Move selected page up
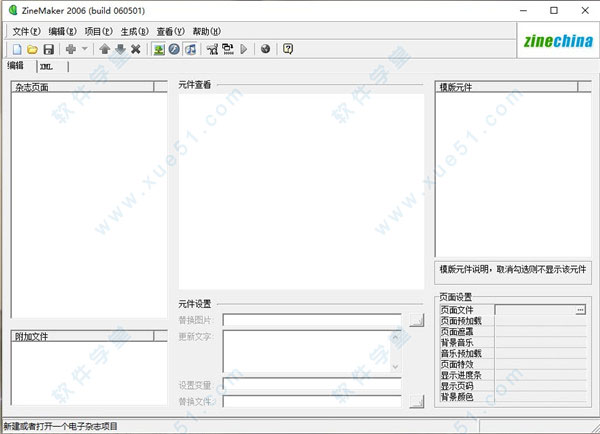 [x=105, y=49]
